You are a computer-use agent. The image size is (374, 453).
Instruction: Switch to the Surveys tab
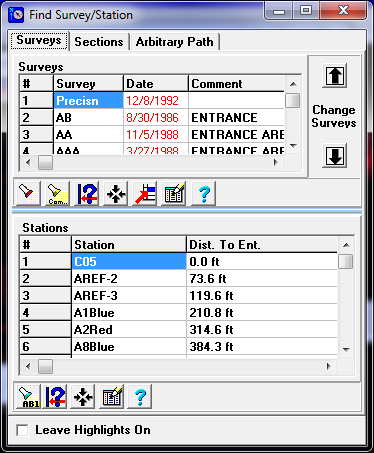[39, 41]
